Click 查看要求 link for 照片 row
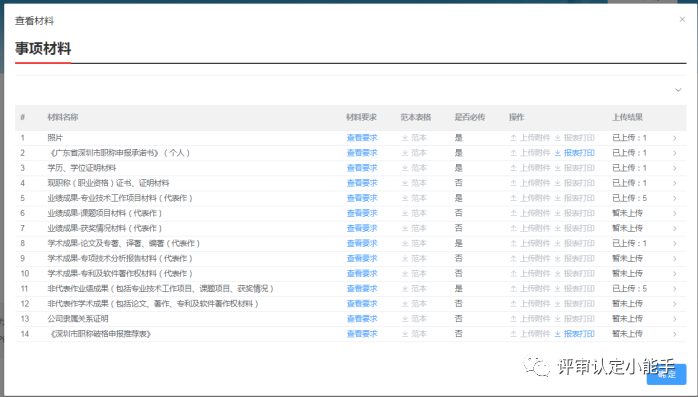The height and width of the screenshot is (397, 698). click(362, 138)
